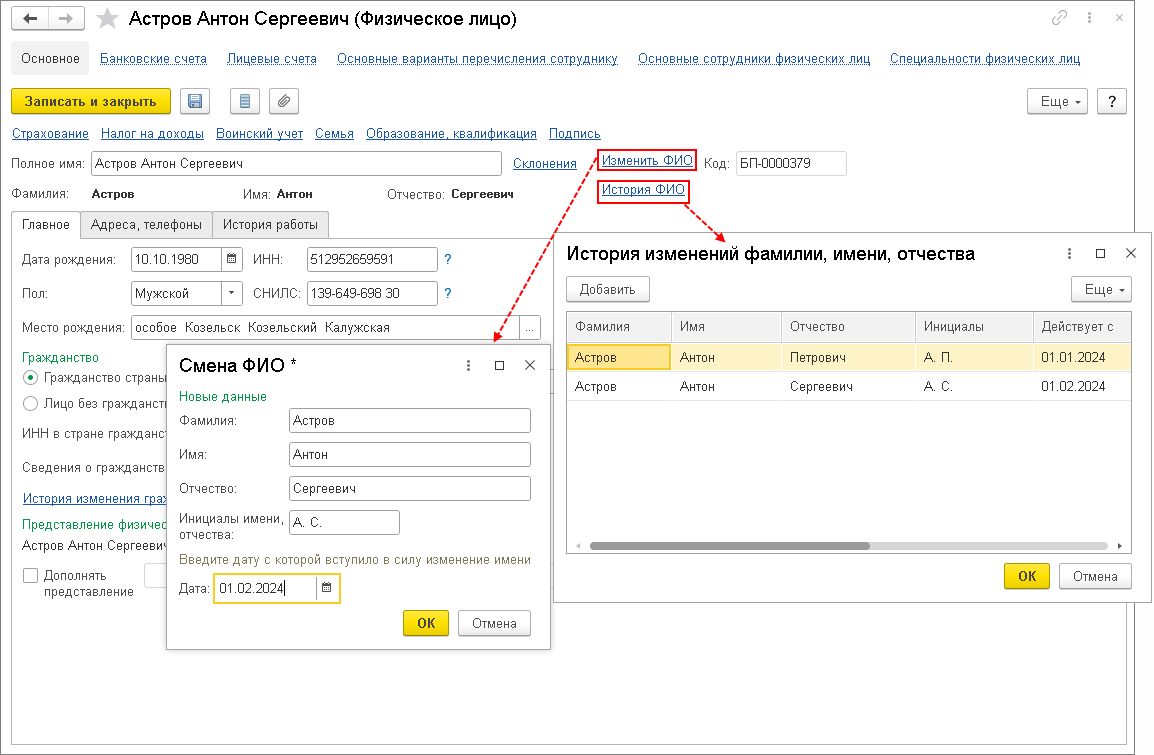Open Еще dropdown in История изменений window

click(1101, 289)
